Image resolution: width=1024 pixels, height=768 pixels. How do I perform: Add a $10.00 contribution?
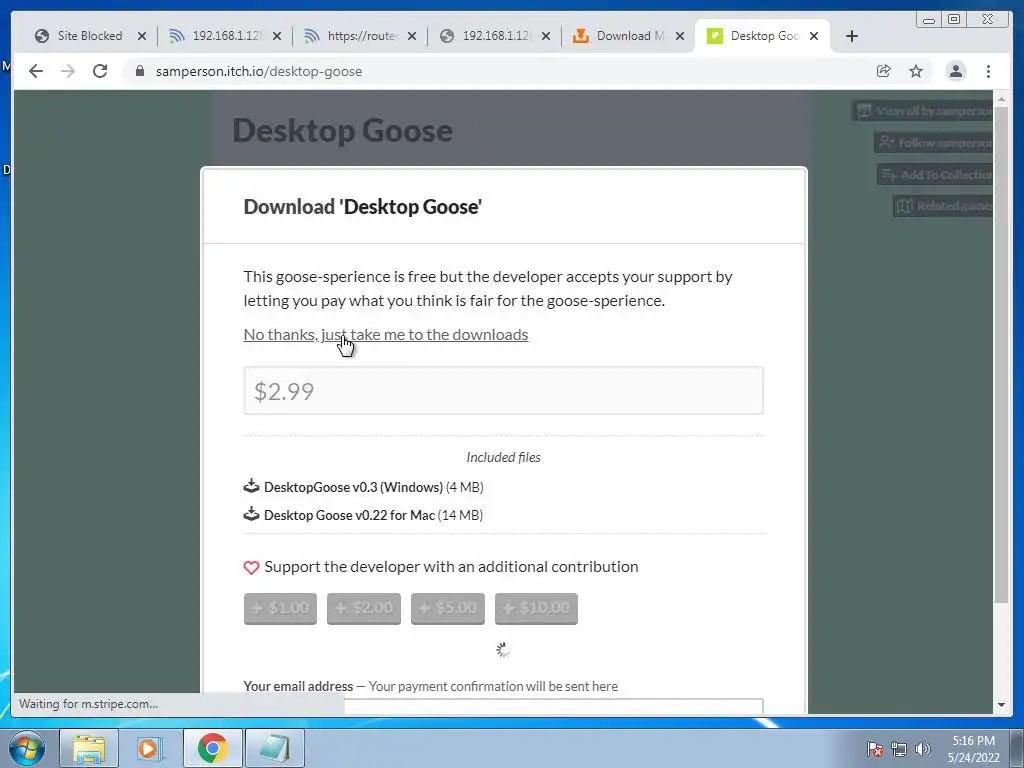pos(536,609)
